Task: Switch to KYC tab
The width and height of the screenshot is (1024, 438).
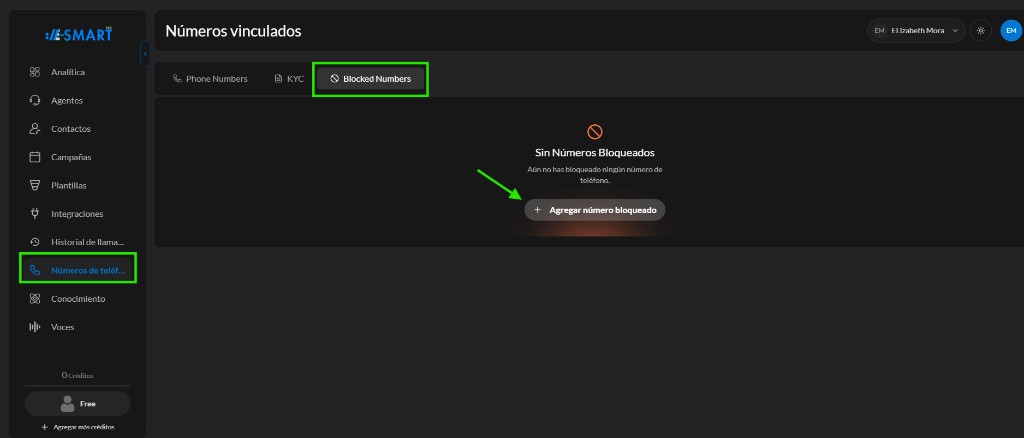Action: click(289, 79)
